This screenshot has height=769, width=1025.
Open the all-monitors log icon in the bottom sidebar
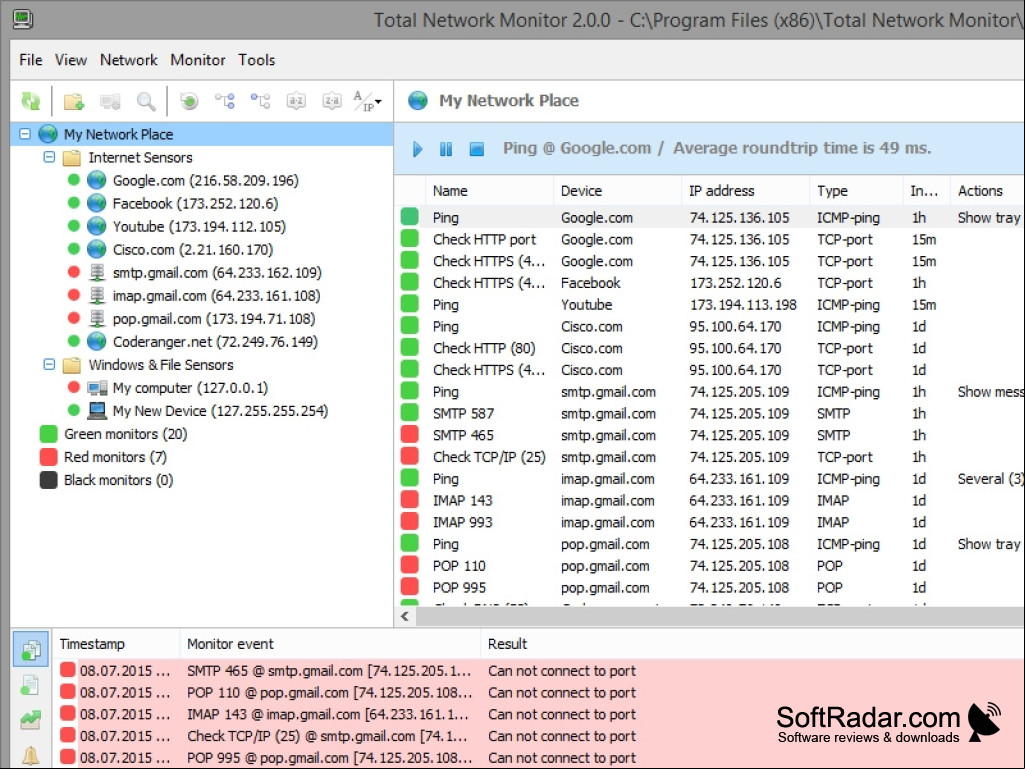pyautogui.click(x=31, y=649)
